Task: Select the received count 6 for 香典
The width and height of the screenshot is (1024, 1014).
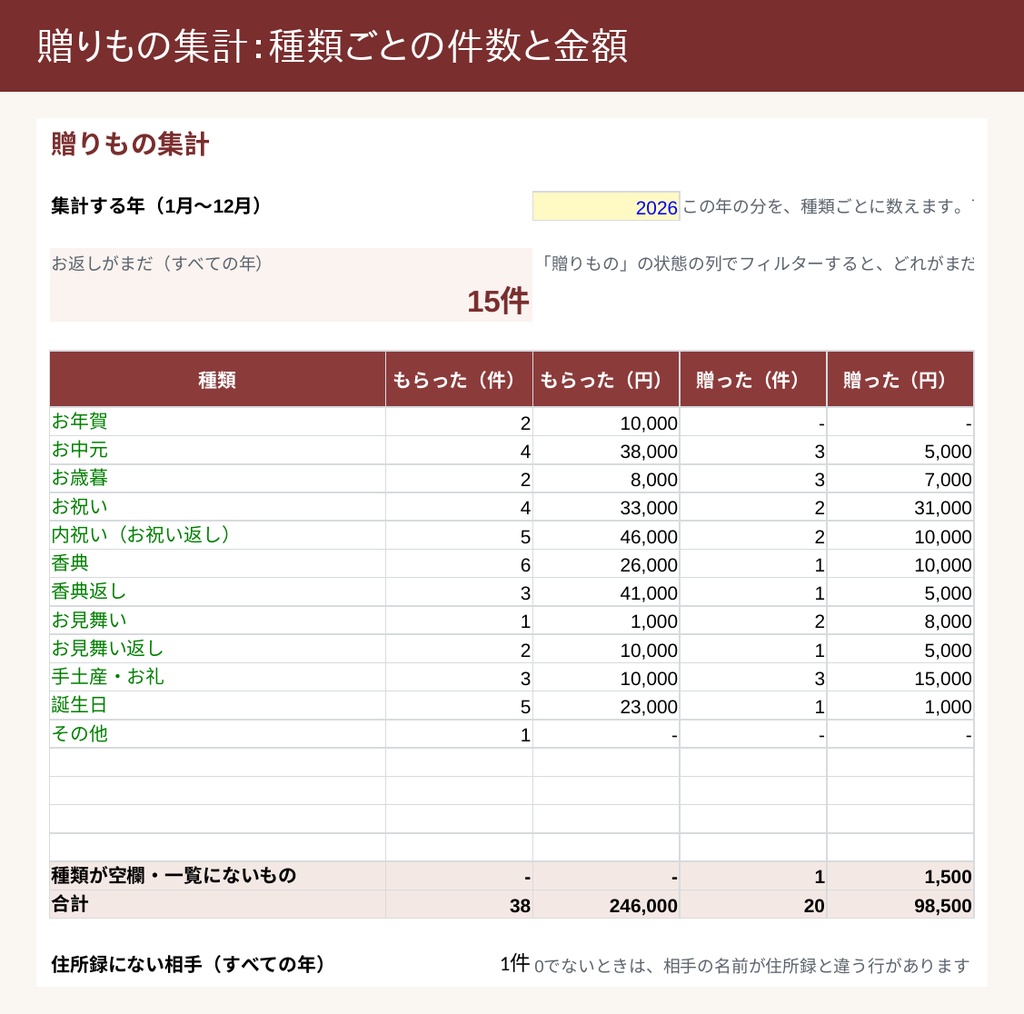Action: click(459, 564)
